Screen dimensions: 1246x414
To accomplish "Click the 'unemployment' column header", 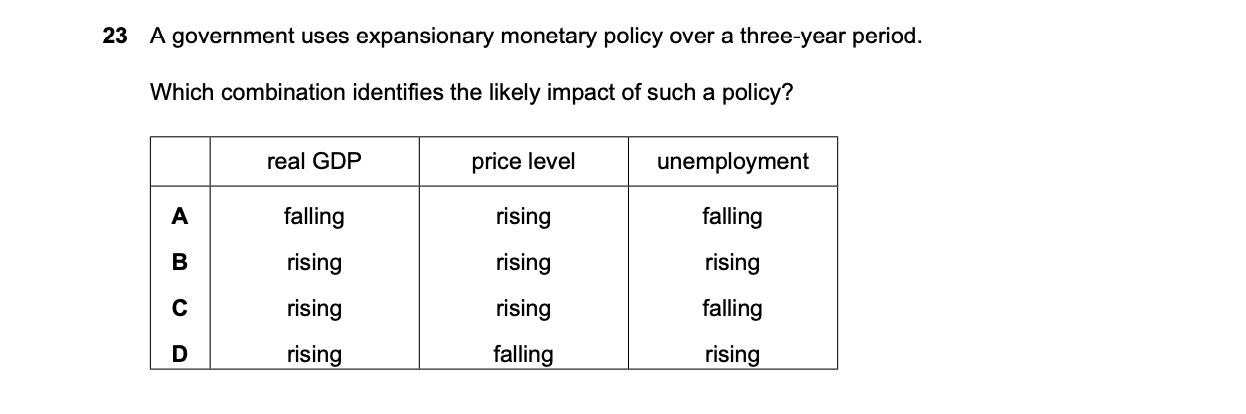I will [x=733, y=161].
